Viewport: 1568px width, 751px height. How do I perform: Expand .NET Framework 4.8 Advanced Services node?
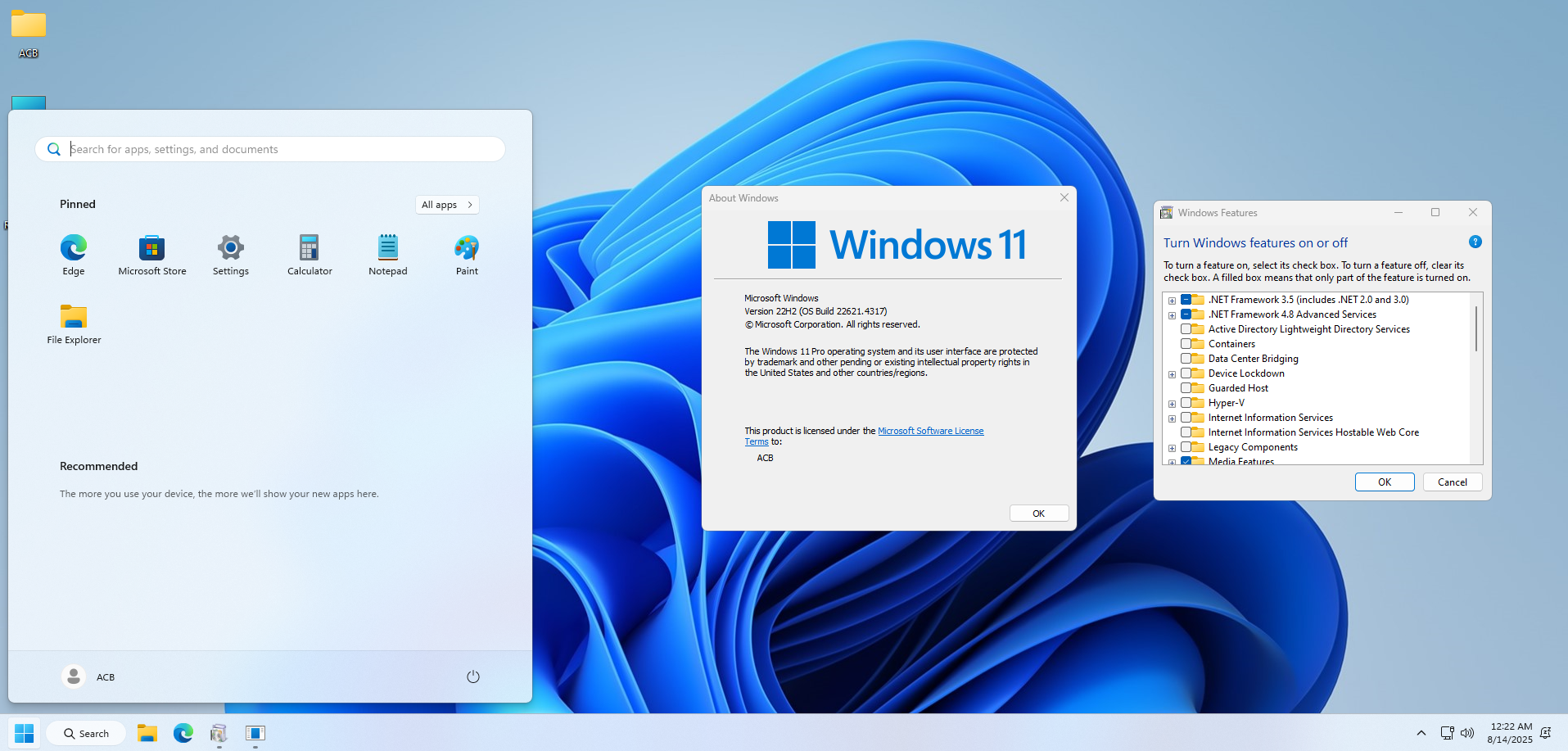tap(1172, 315)
